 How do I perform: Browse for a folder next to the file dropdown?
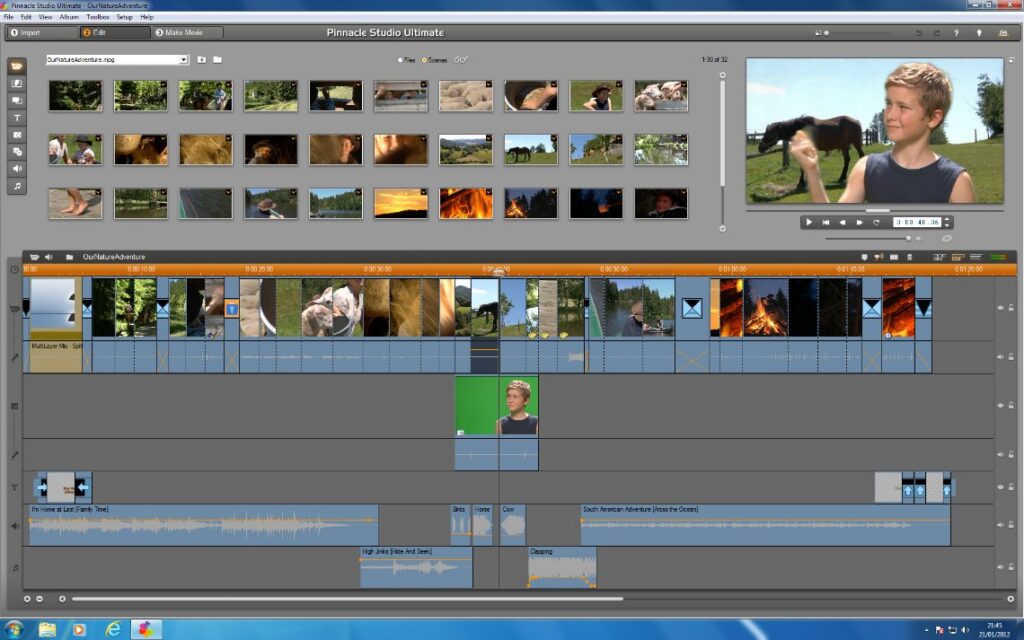[217, 60]
